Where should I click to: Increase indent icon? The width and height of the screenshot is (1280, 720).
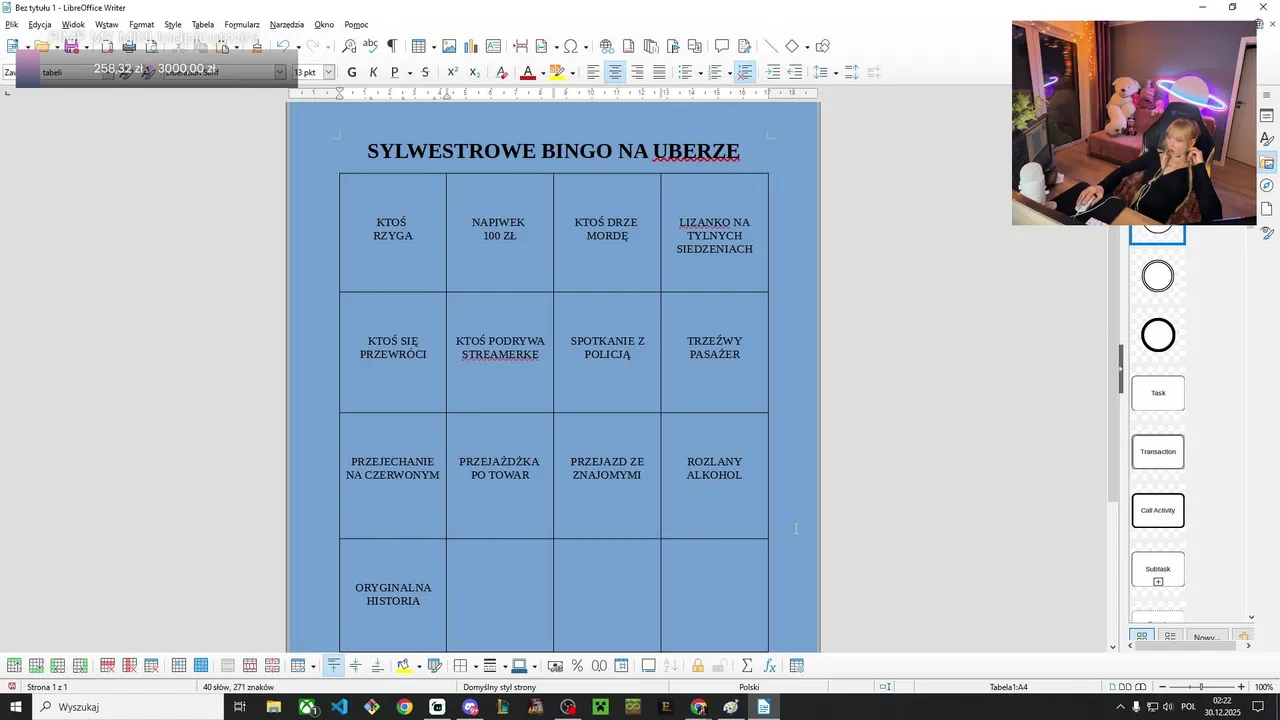773,72
